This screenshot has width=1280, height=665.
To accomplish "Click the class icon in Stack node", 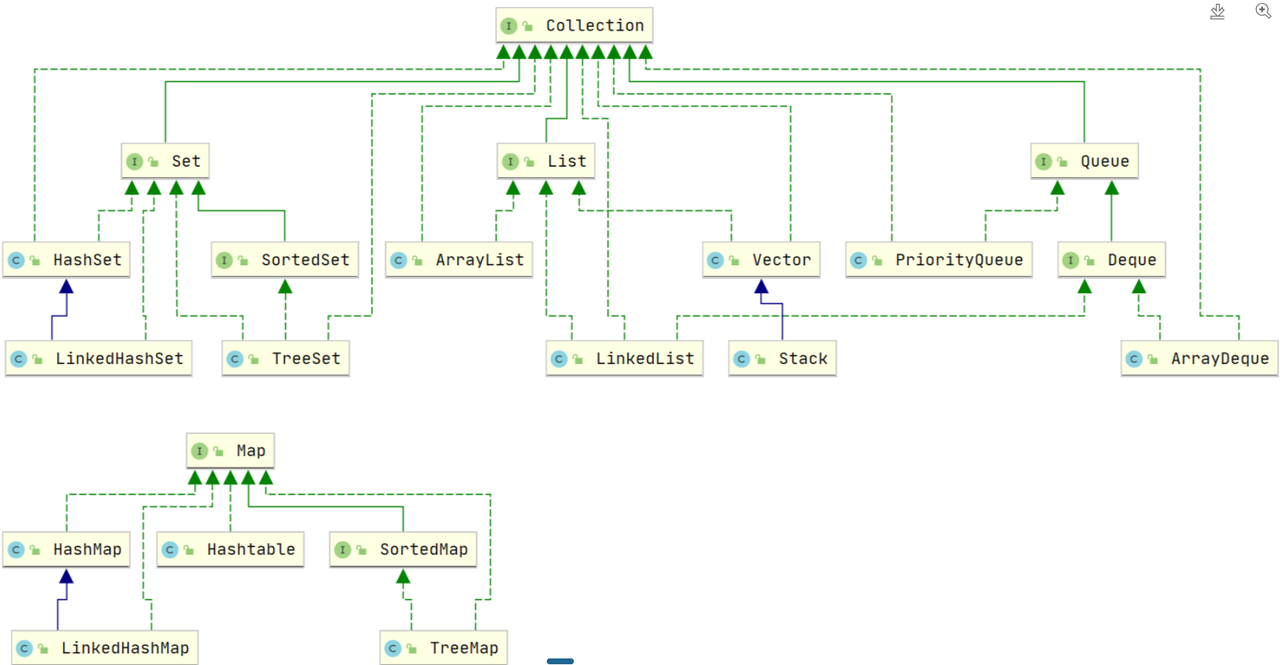I will coord(742,359).
